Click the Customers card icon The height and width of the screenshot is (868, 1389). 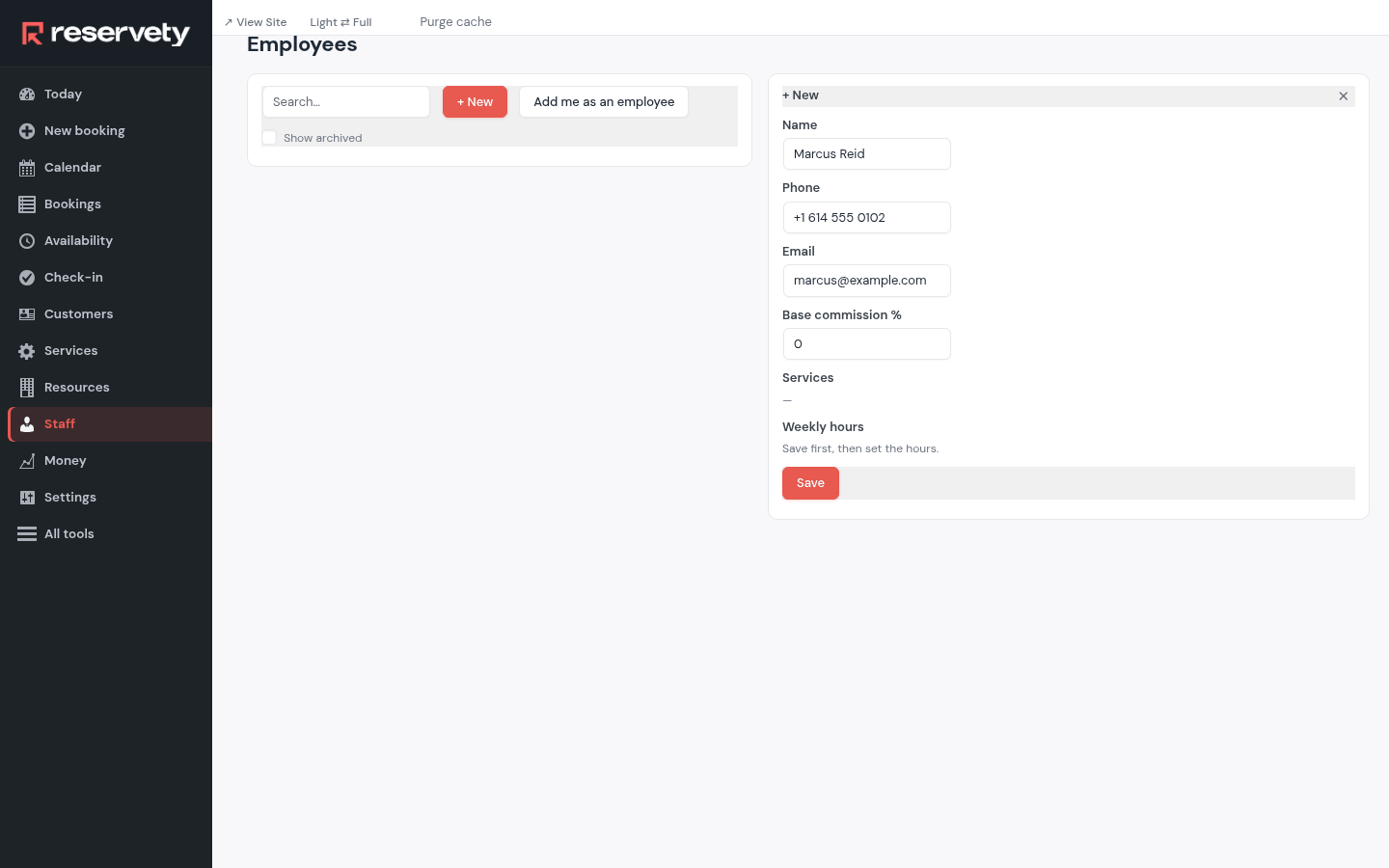pyautogui.click(x=27, y=314)
